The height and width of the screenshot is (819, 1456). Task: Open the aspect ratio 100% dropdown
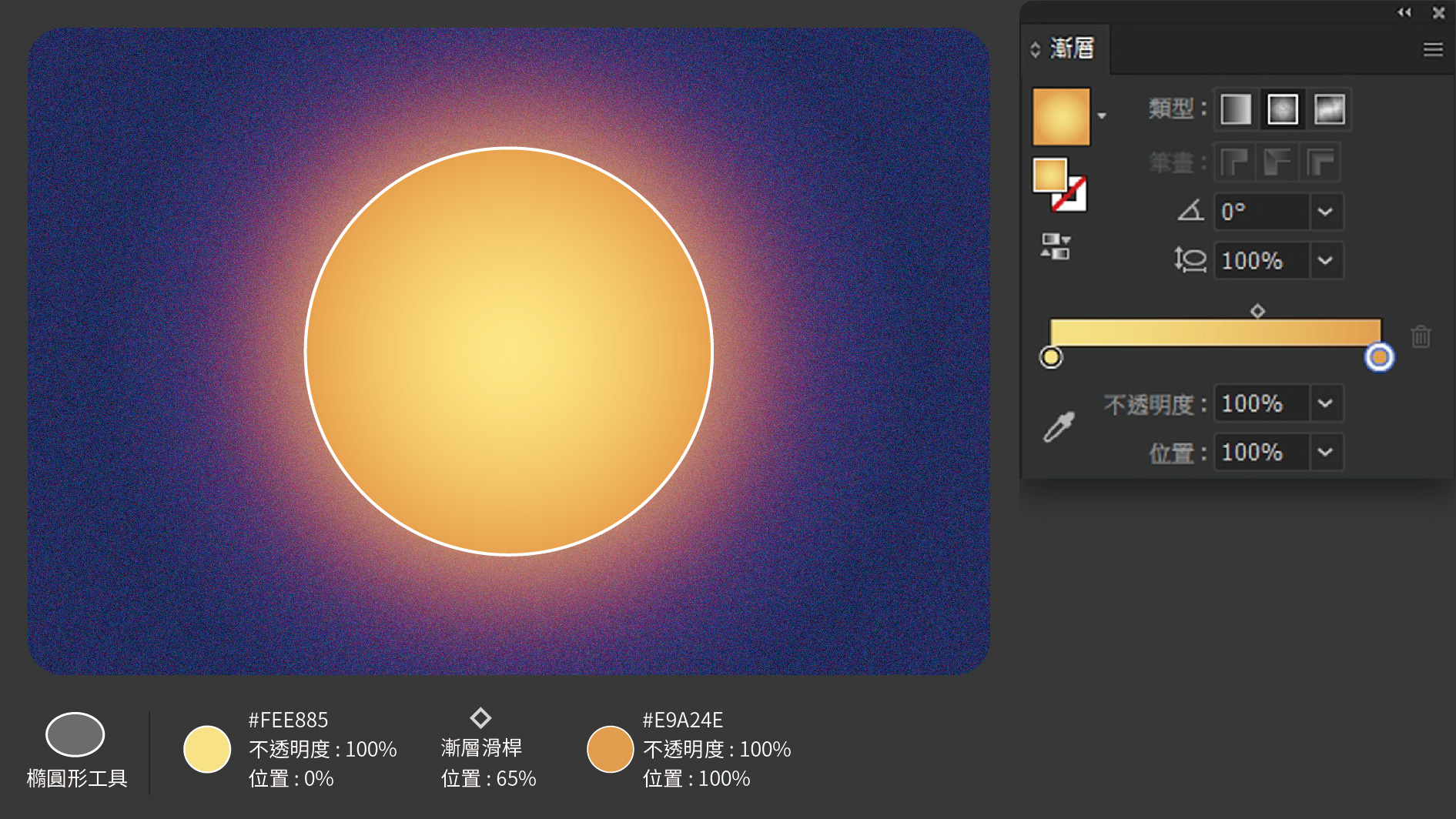(1325, 260)
